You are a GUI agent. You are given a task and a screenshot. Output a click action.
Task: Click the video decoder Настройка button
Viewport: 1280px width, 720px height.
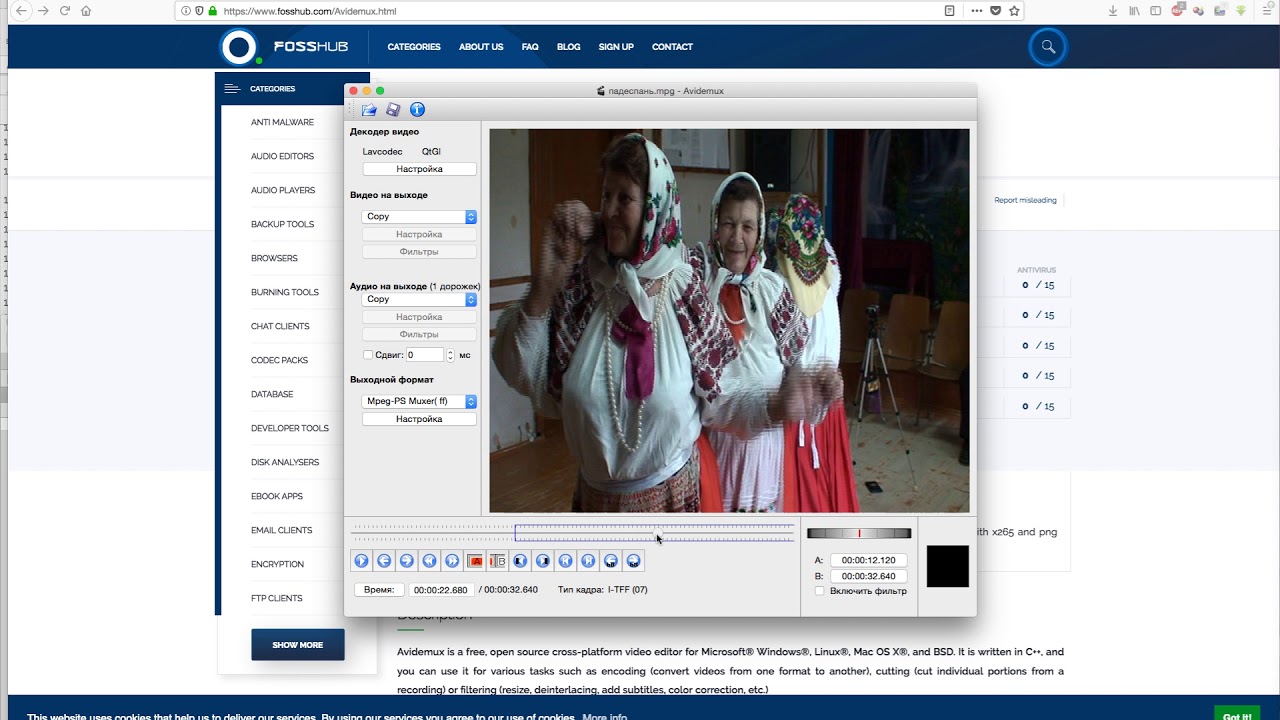[x=419, y=169]
